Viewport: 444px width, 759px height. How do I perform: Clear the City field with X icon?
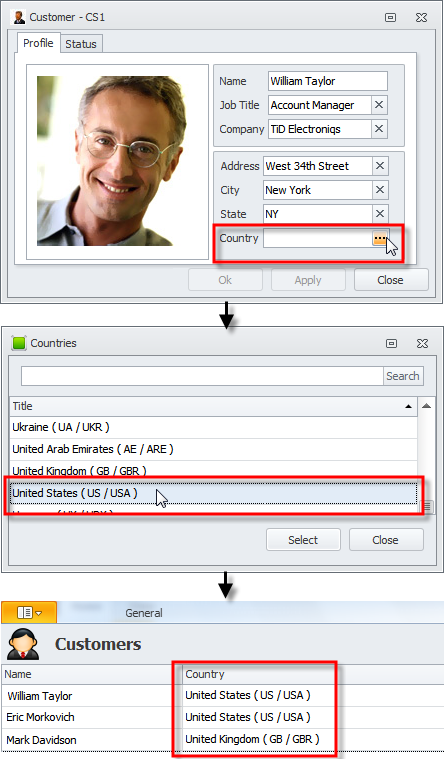pos(380,190)
